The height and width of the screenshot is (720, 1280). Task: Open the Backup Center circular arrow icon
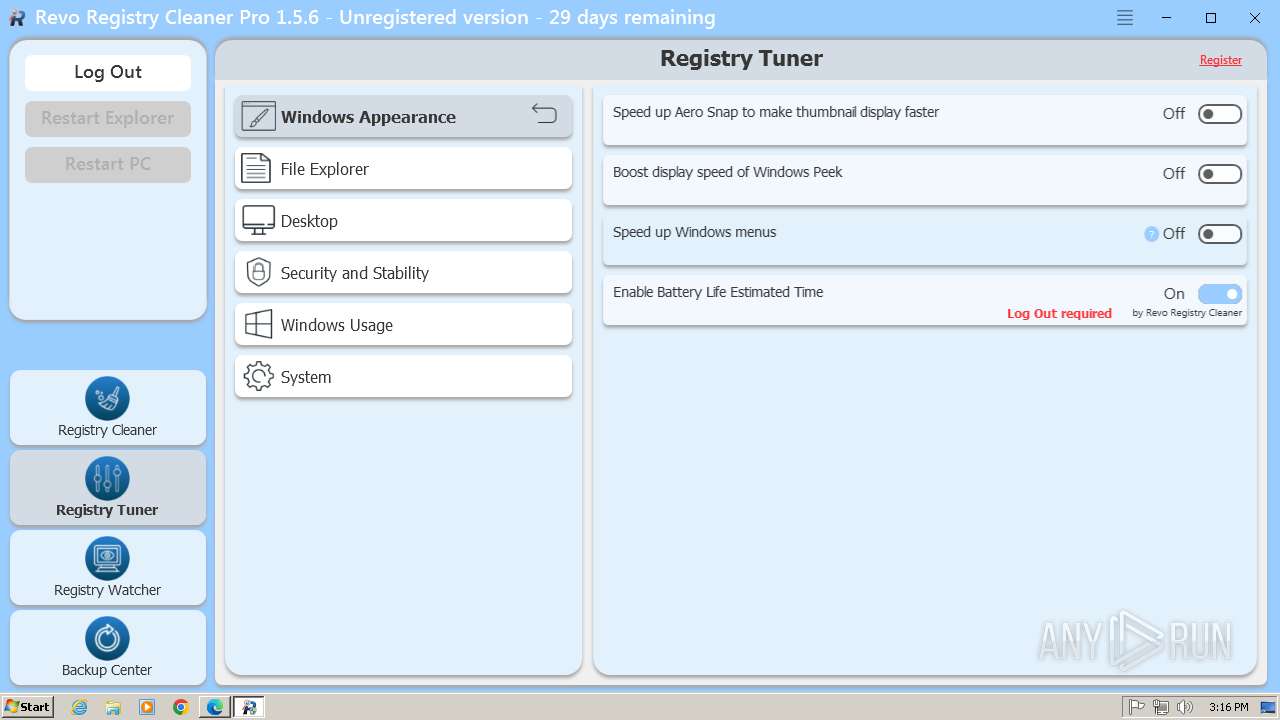[107, 638]
